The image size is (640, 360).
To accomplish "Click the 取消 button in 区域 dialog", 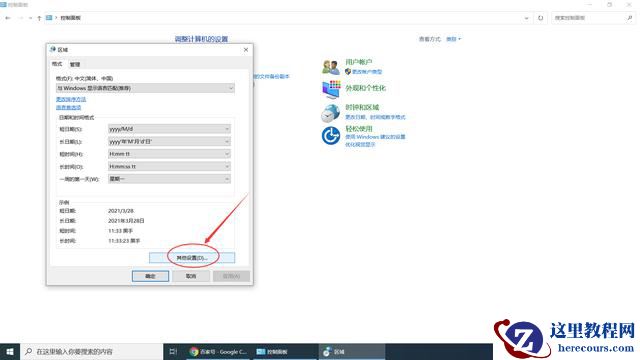I will coord(191,276).
